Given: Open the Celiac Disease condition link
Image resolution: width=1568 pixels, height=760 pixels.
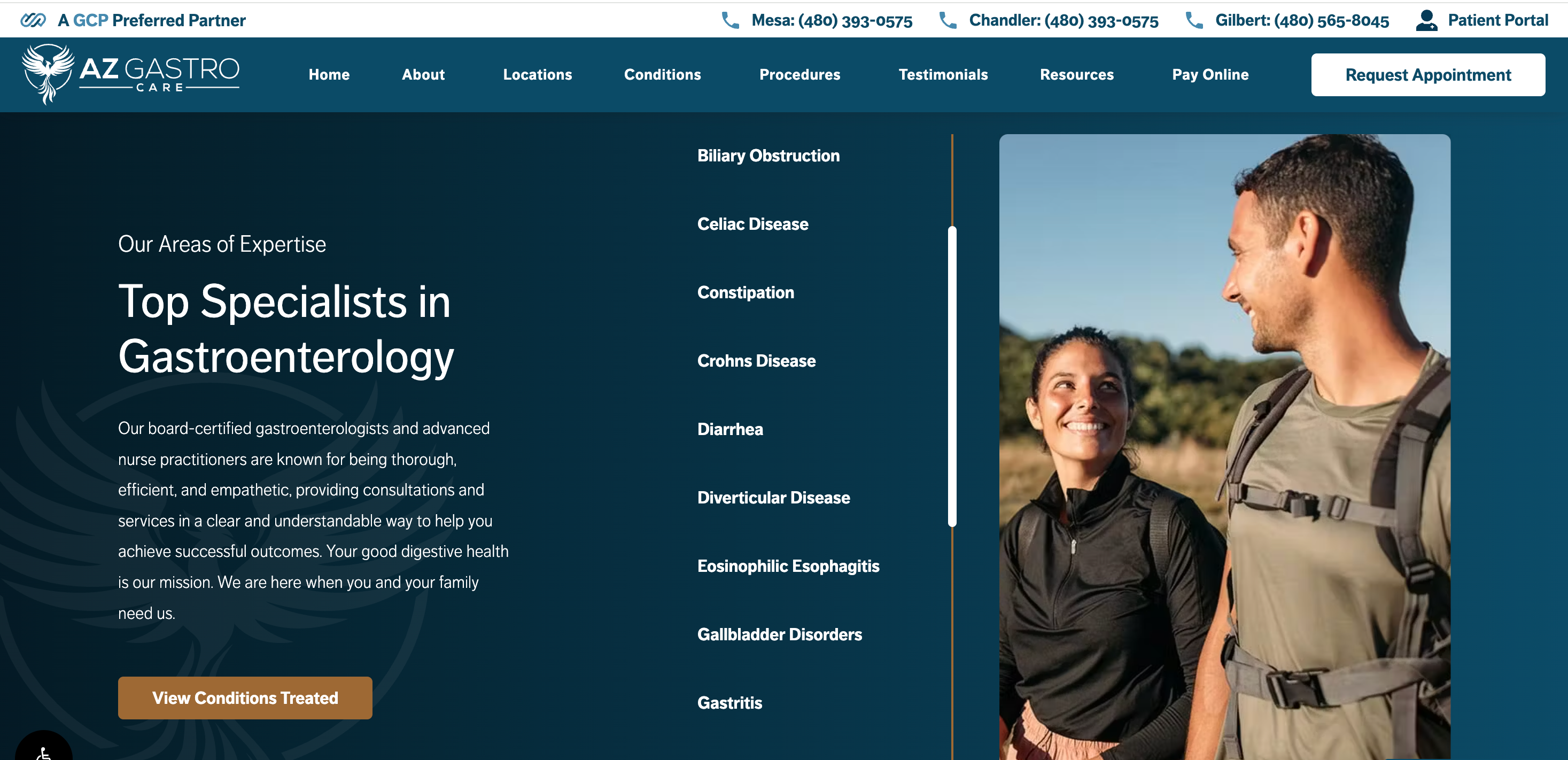Looking at the screenshot, I should pyautogui.click(x=754, y=223).
